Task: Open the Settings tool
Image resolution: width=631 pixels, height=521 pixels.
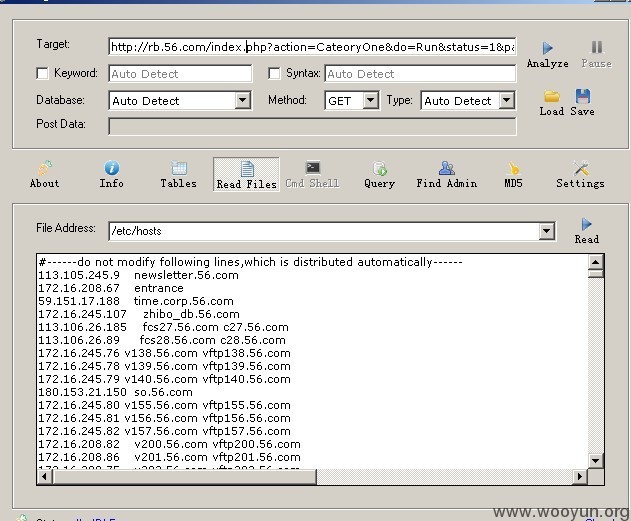Action: click(x=580, y=174)
